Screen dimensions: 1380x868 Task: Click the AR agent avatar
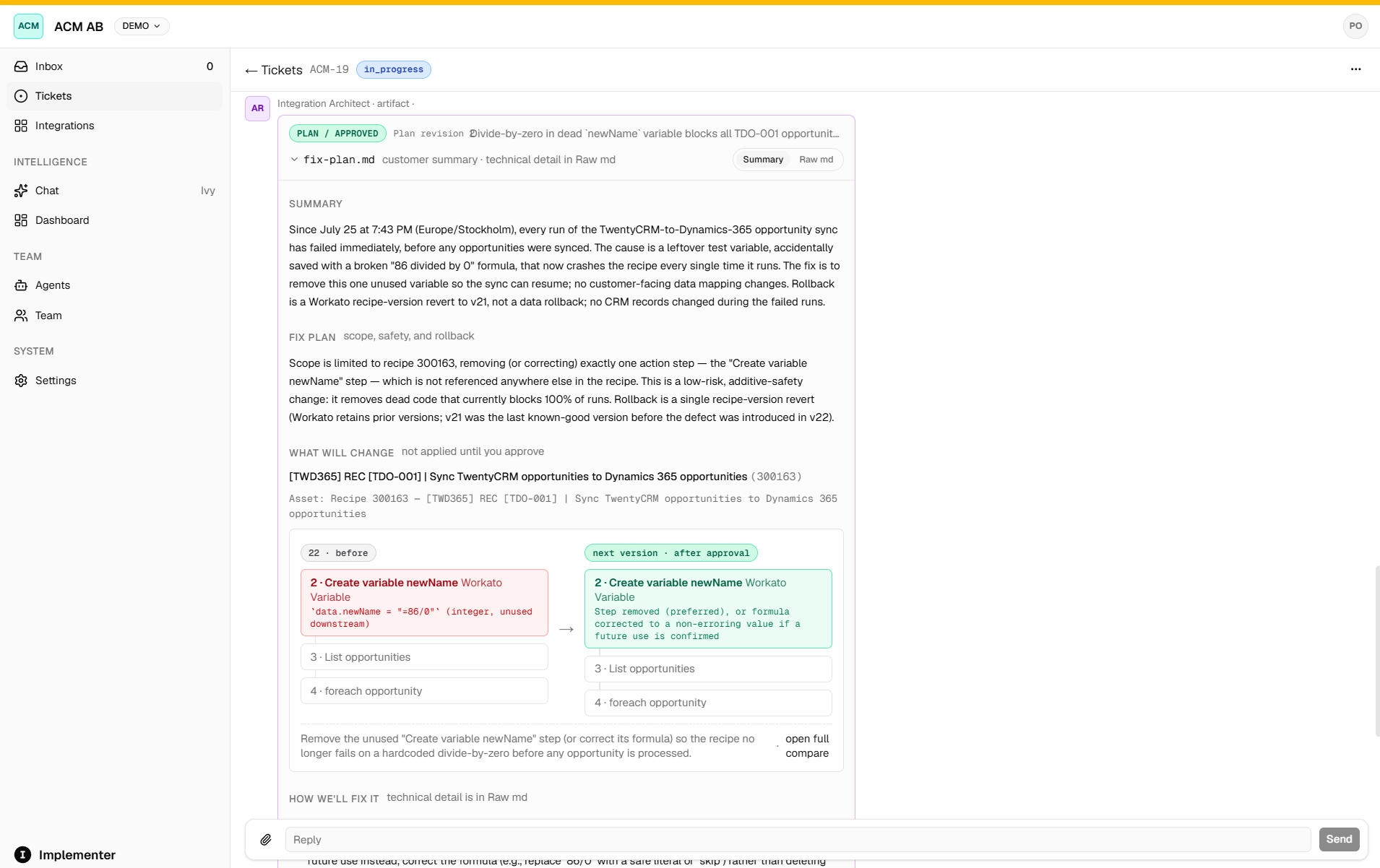pos(257,108)
